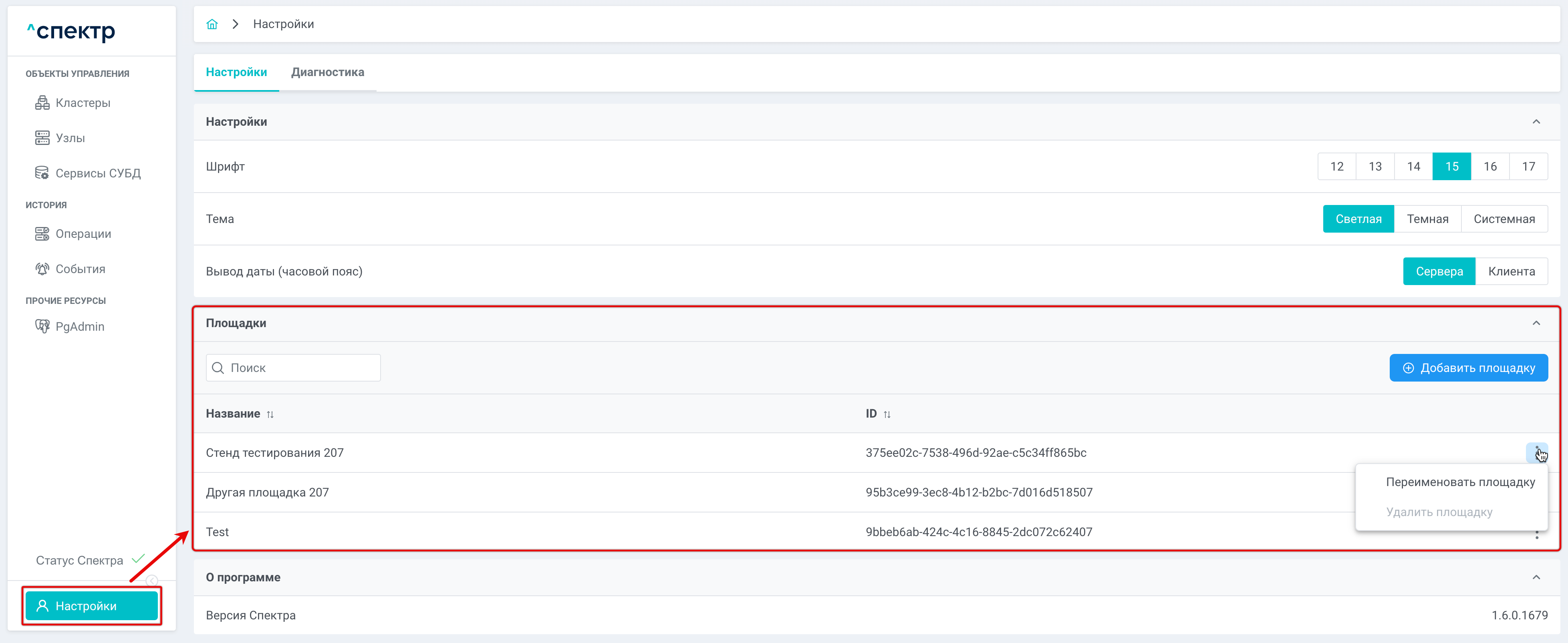The width and height of the screenshot is (1568, 643).
Task: Go to Узлы in sidebar
Action: pyautogui.click(x=70, y=138)
